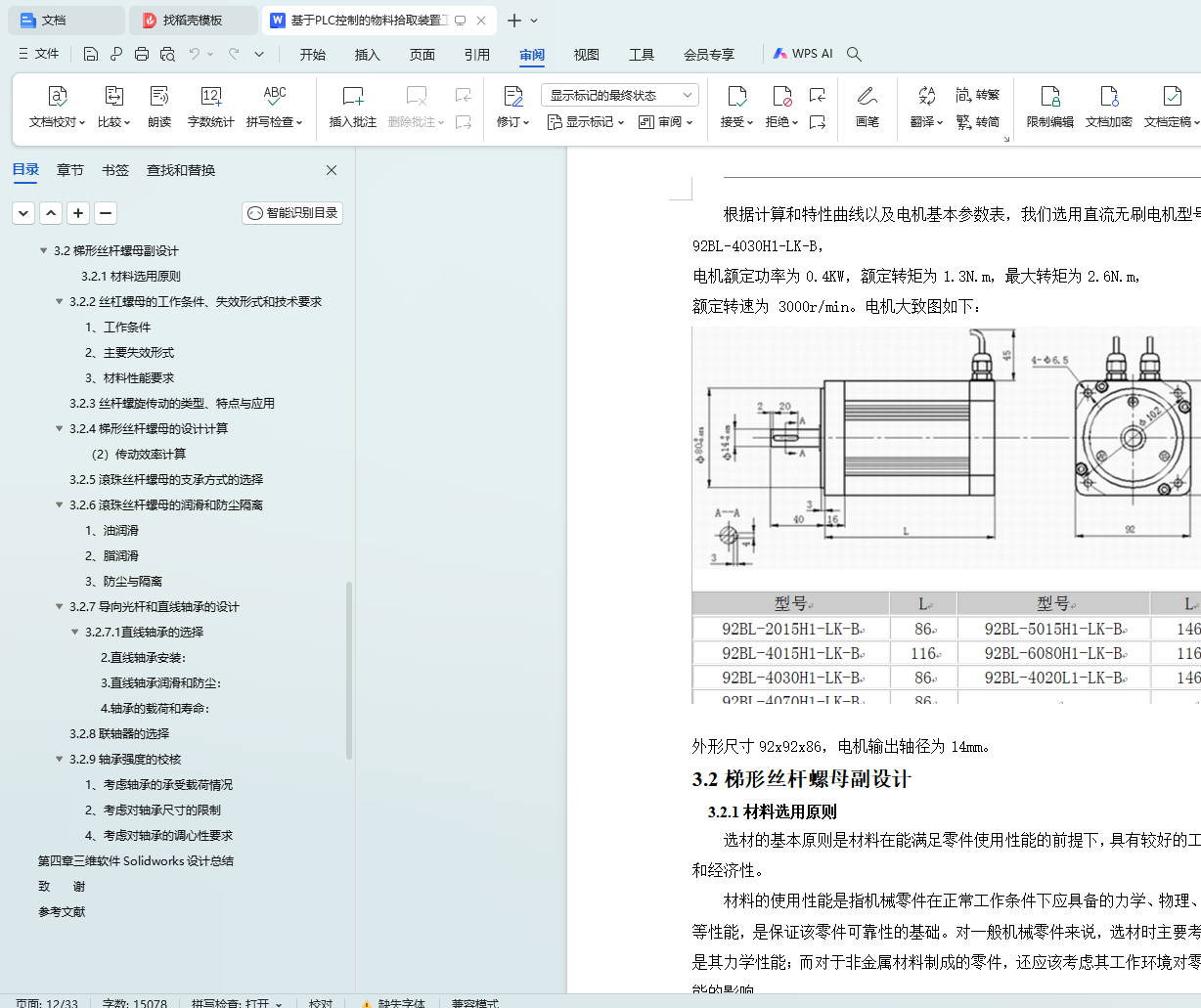The height and width of the screenshot is (1008, 1201).
Task: Click the 修订 track changes icon
Action: click(512, 96)
